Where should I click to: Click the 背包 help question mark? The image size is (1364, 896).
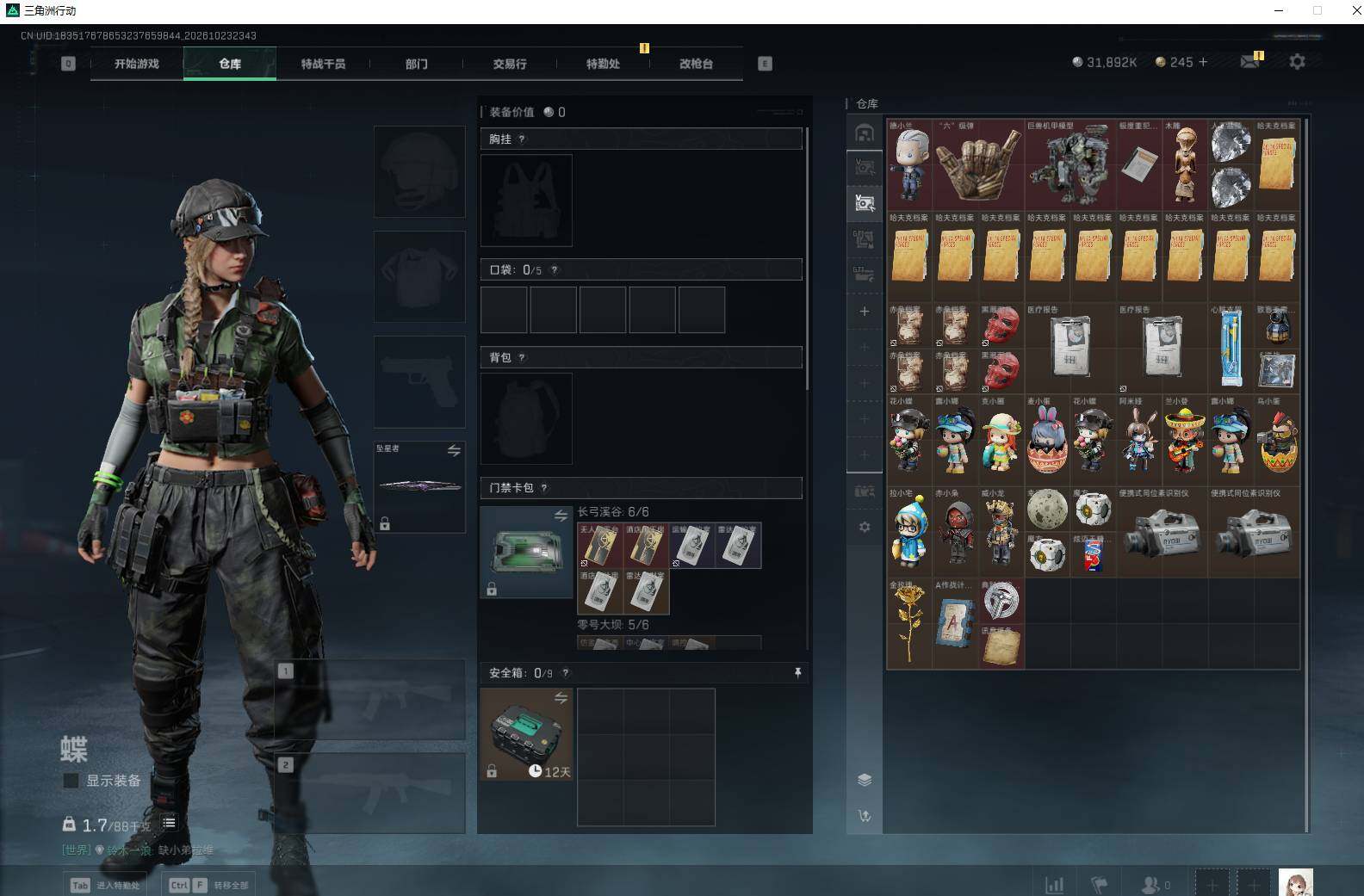click(x=522, y=358)
